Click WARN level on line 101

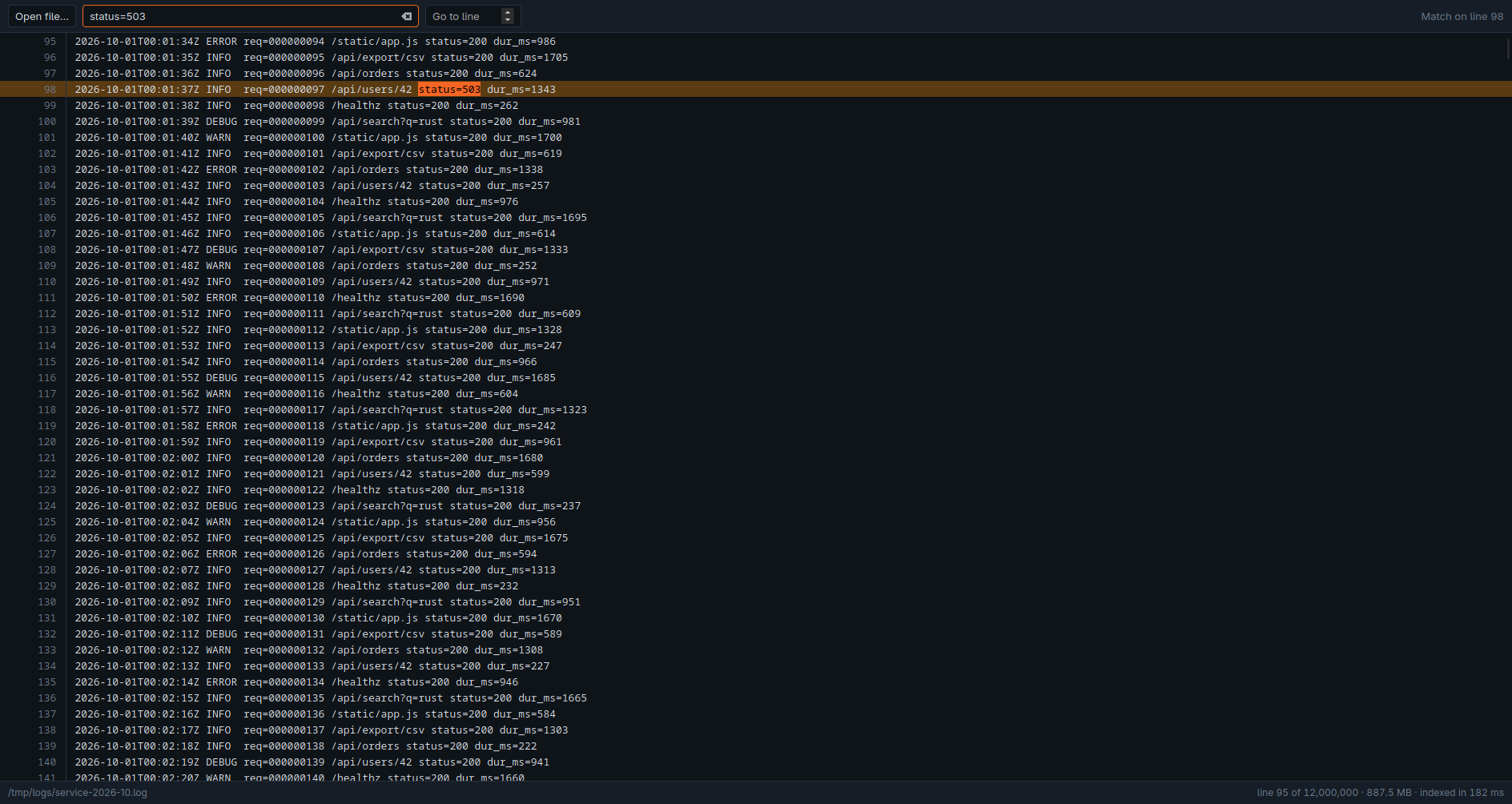pyautogui.click(x=219, y=138)
